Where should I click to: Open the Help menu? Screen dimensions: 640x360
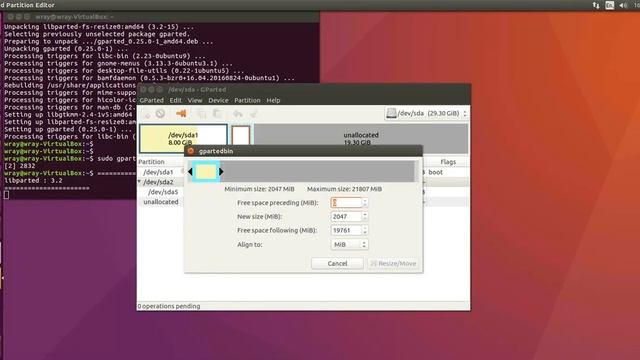point(273,100)
